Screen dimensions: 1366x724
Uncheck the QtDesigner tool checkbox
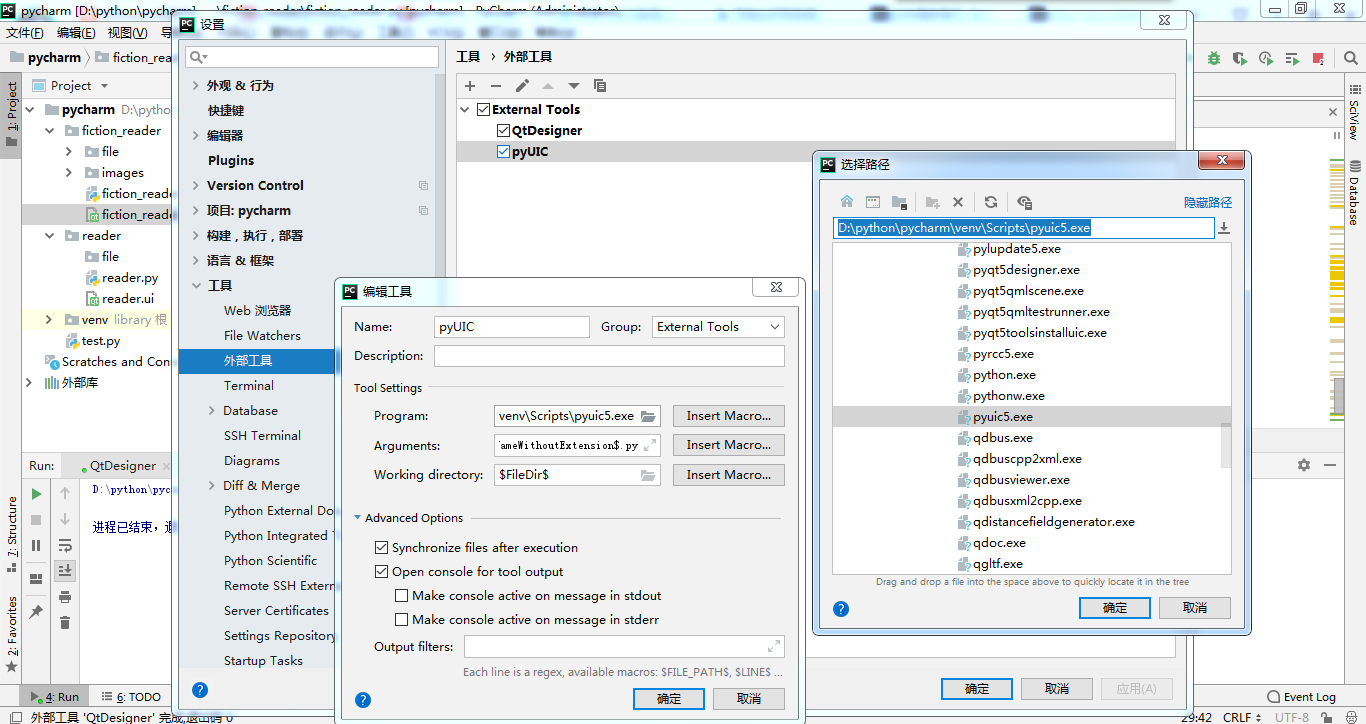503,130
